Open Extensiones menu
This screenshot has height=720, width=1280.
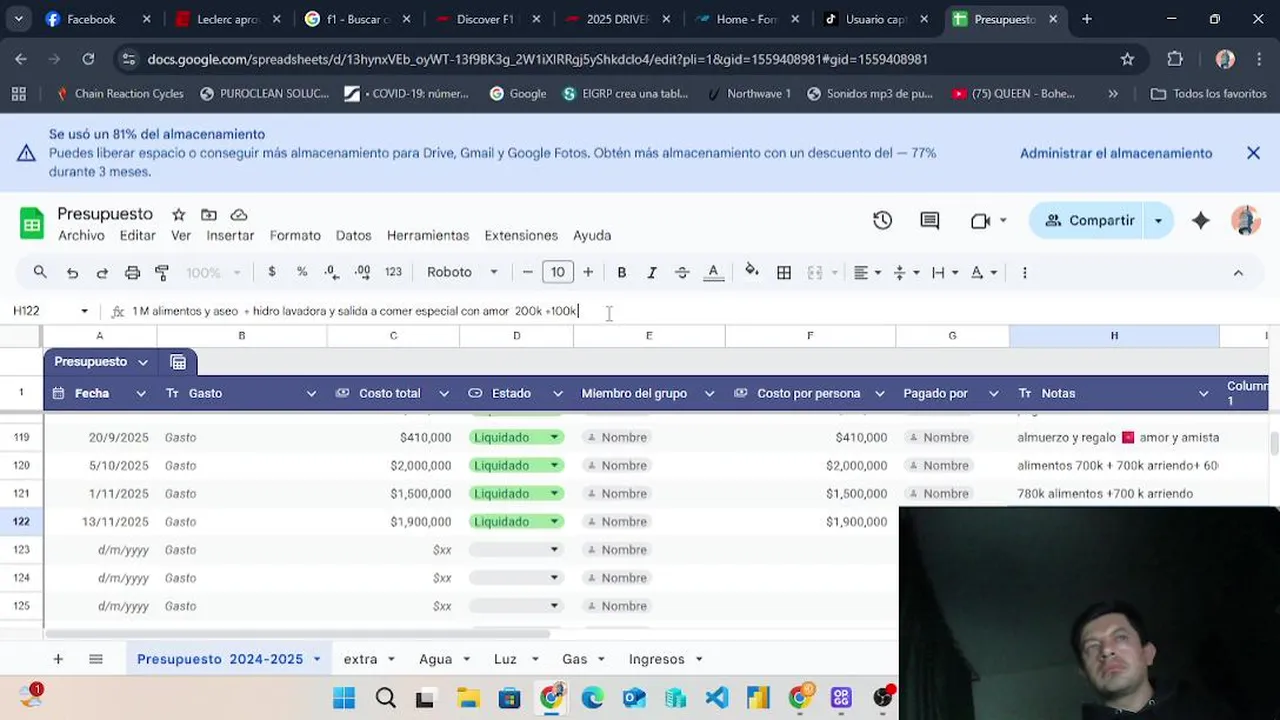[521, 236]
